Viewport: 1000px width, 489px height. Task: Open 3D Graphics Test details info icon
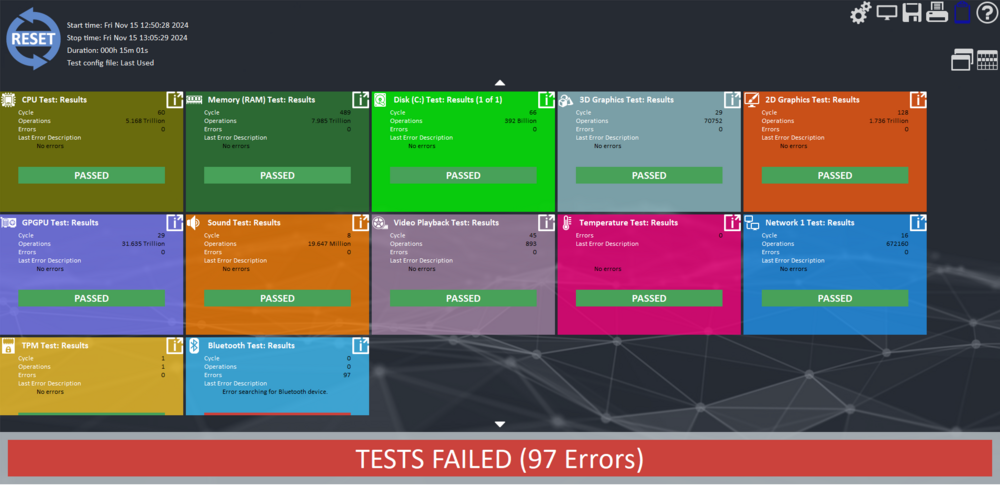coord(732,99)
